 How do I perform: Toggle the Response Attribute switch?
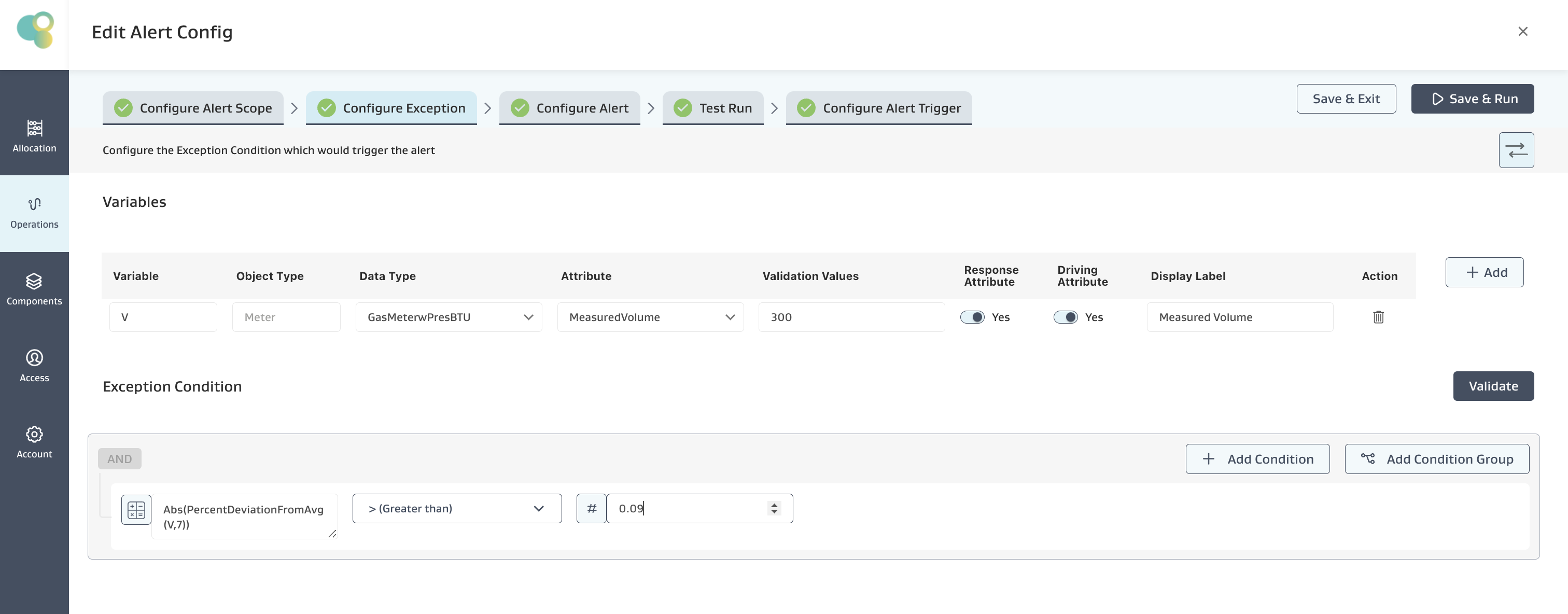coord(972,317)
